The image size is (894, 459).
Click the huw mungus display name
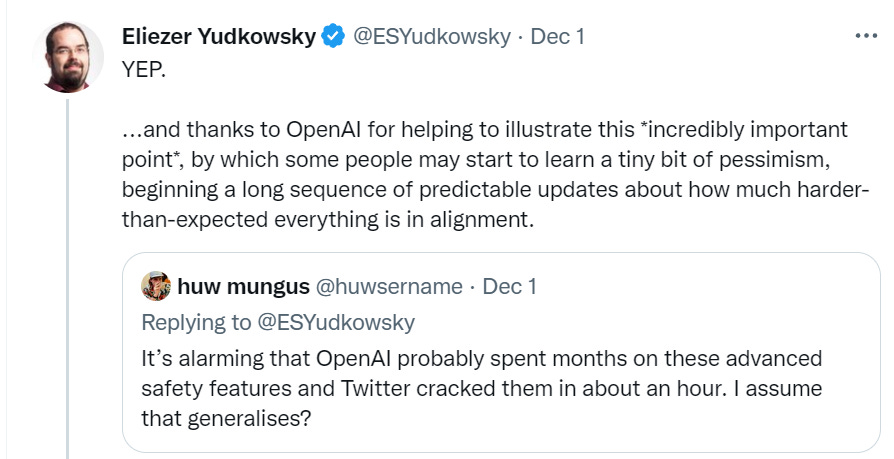tap(243, 287)
